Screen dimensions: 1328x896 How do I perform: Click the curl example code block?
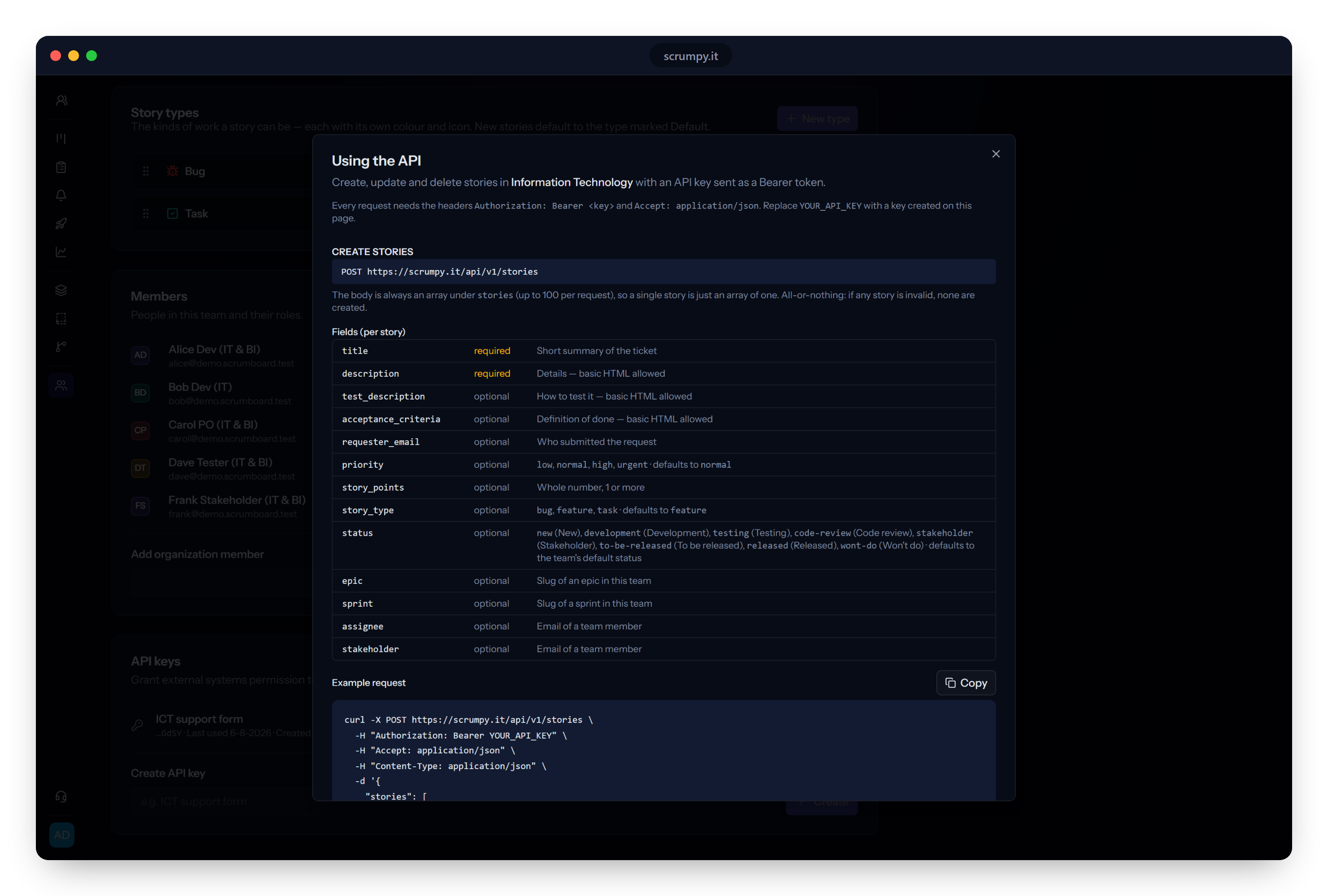pyautogui.click(x=664, y=750)
